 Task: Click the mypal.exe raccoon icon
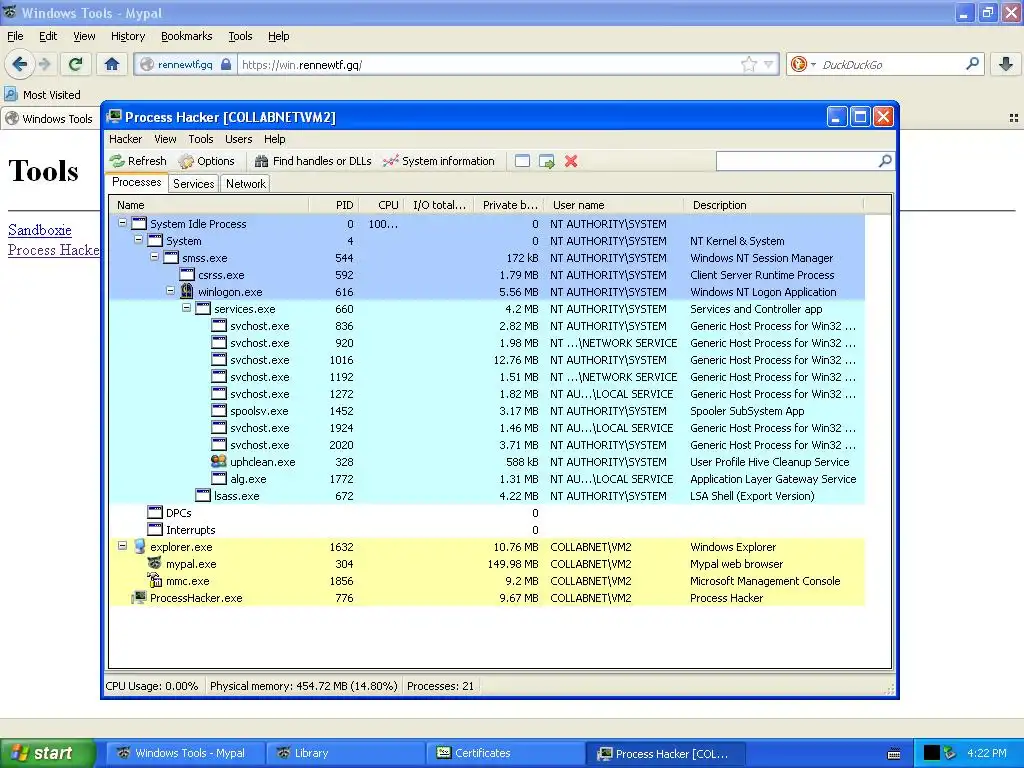tap(155, 563)
